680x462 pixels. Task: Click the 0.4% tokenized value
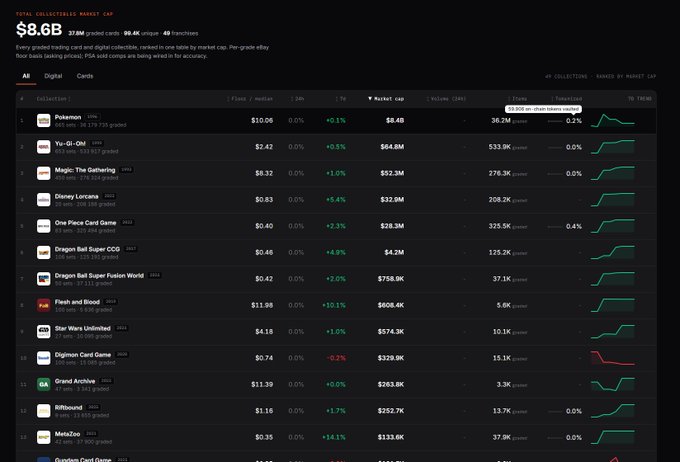pyautogui.click(x=574, y=226)
